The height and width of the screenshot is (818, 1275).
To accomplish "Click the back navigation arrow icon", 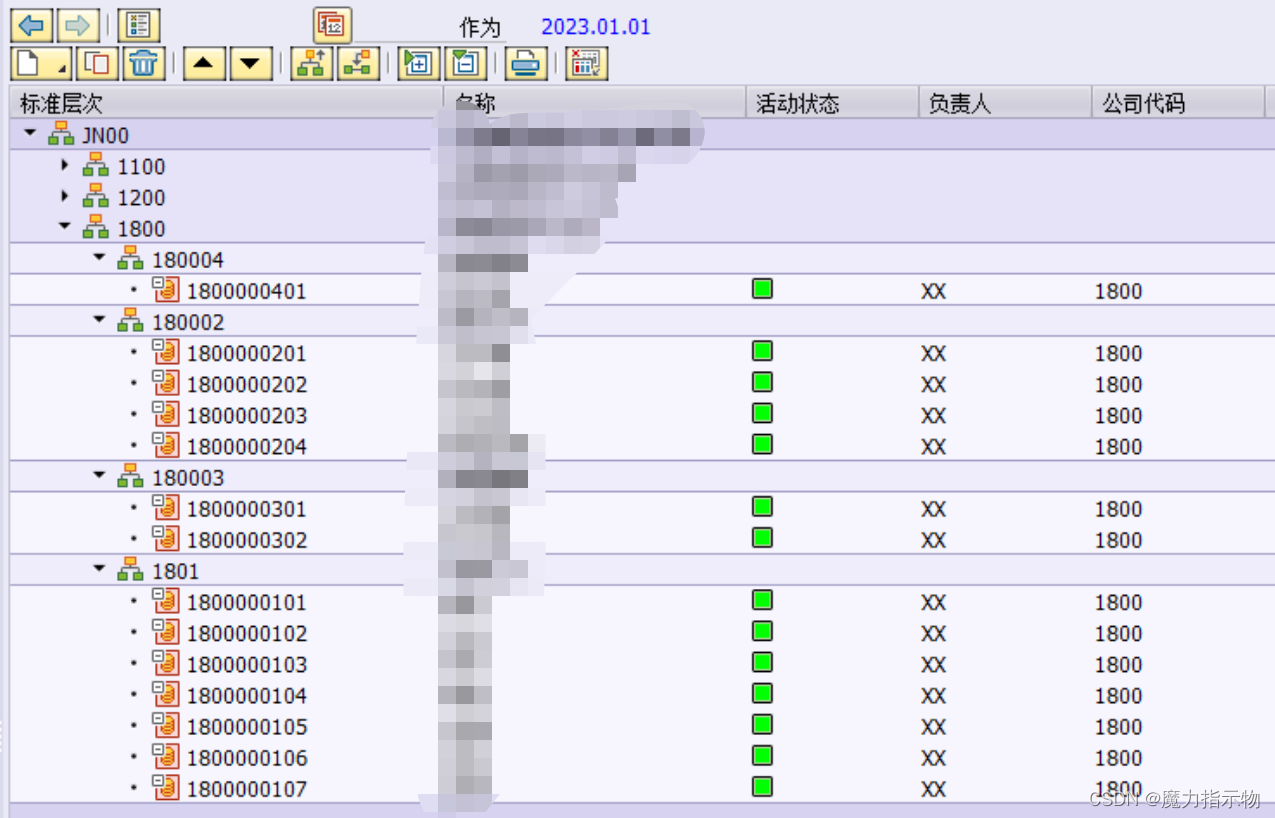I will pyautogui.click(x=30, y=24).
